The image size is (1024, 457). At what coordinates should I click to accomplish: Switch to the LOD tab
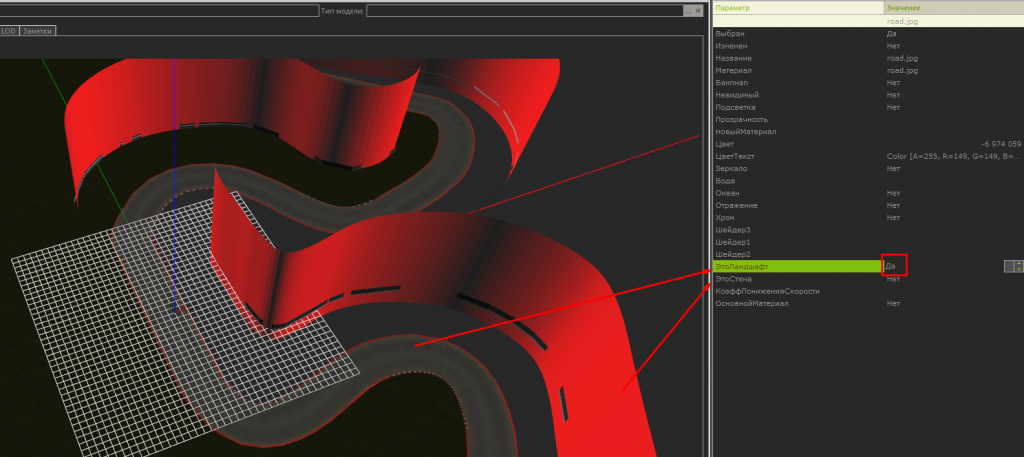coord(9,31)
